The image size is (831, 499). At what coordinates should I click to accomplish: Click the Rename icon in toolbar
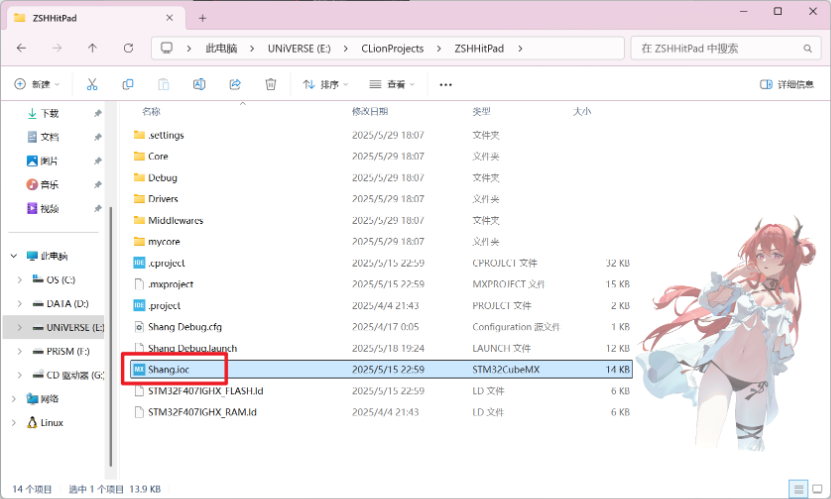click(199, 84)
